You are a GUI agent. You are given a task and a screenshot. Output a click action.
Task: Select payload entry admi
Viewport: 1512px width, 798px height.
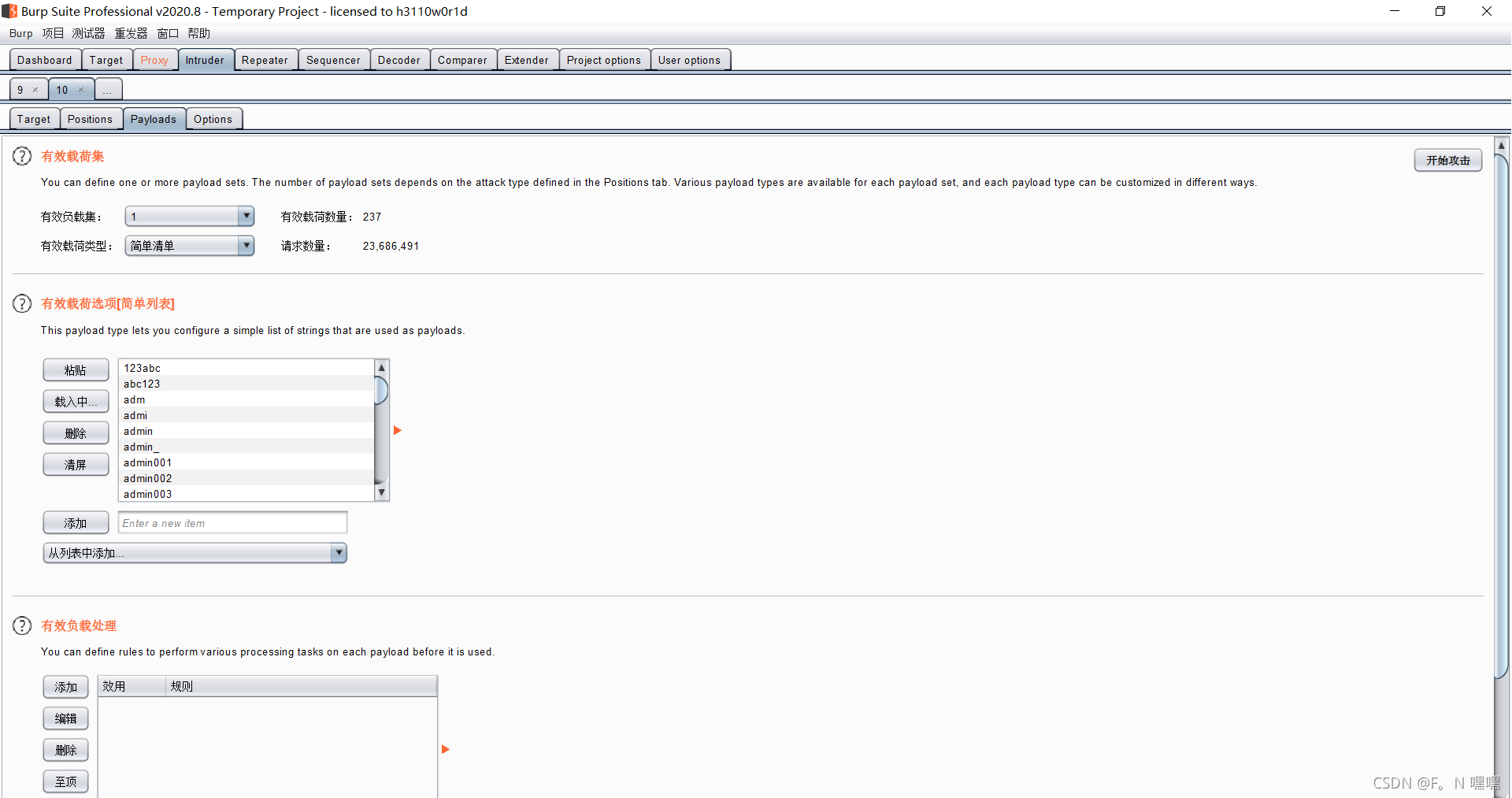(x=246, y=415)
